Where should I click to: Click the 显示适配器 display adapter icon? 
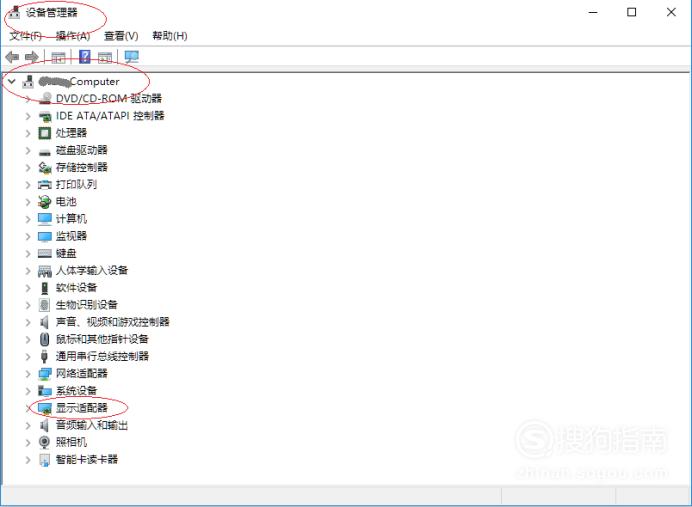[45, 409]
